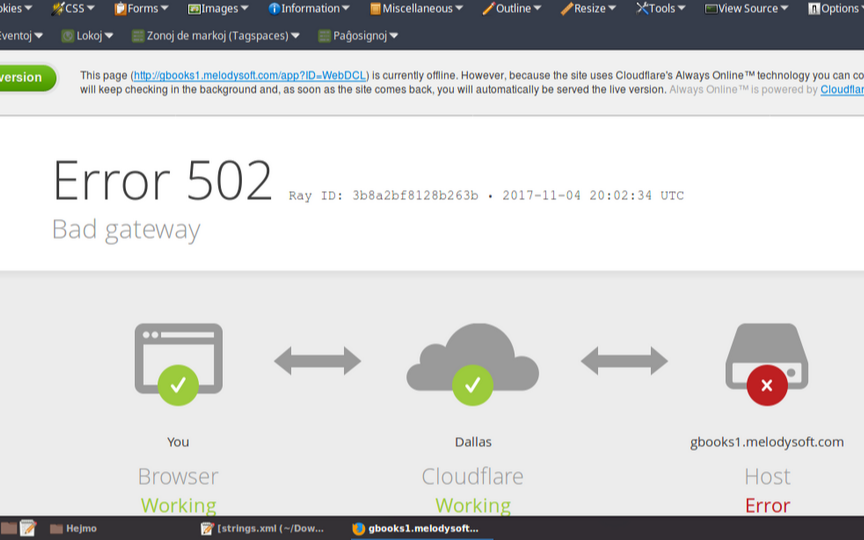Click the Working status under Cloudflare

(x=473, y=505)
